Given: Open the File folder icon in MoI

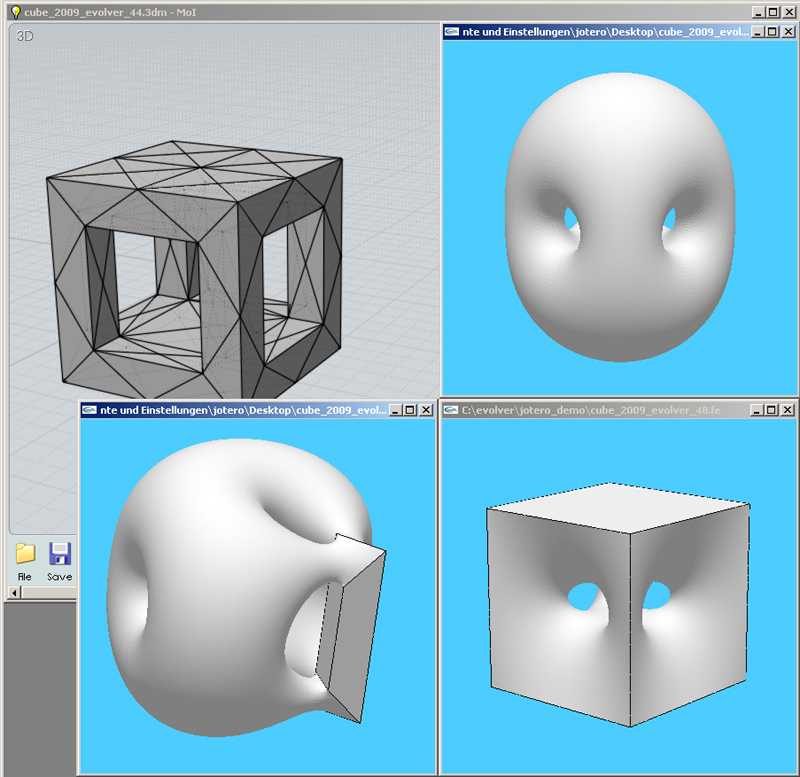Looking at the screenshot, I should pyautogui.click(x=25, y=555).
